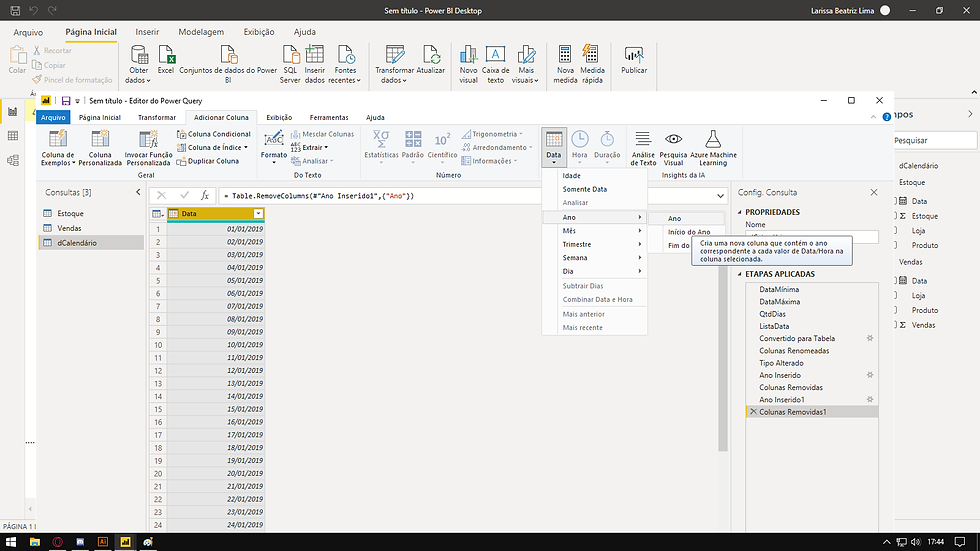980x551 pixels.
Task: Click Pesquisa Visual eye icon
Action: [x=673, y=139]
